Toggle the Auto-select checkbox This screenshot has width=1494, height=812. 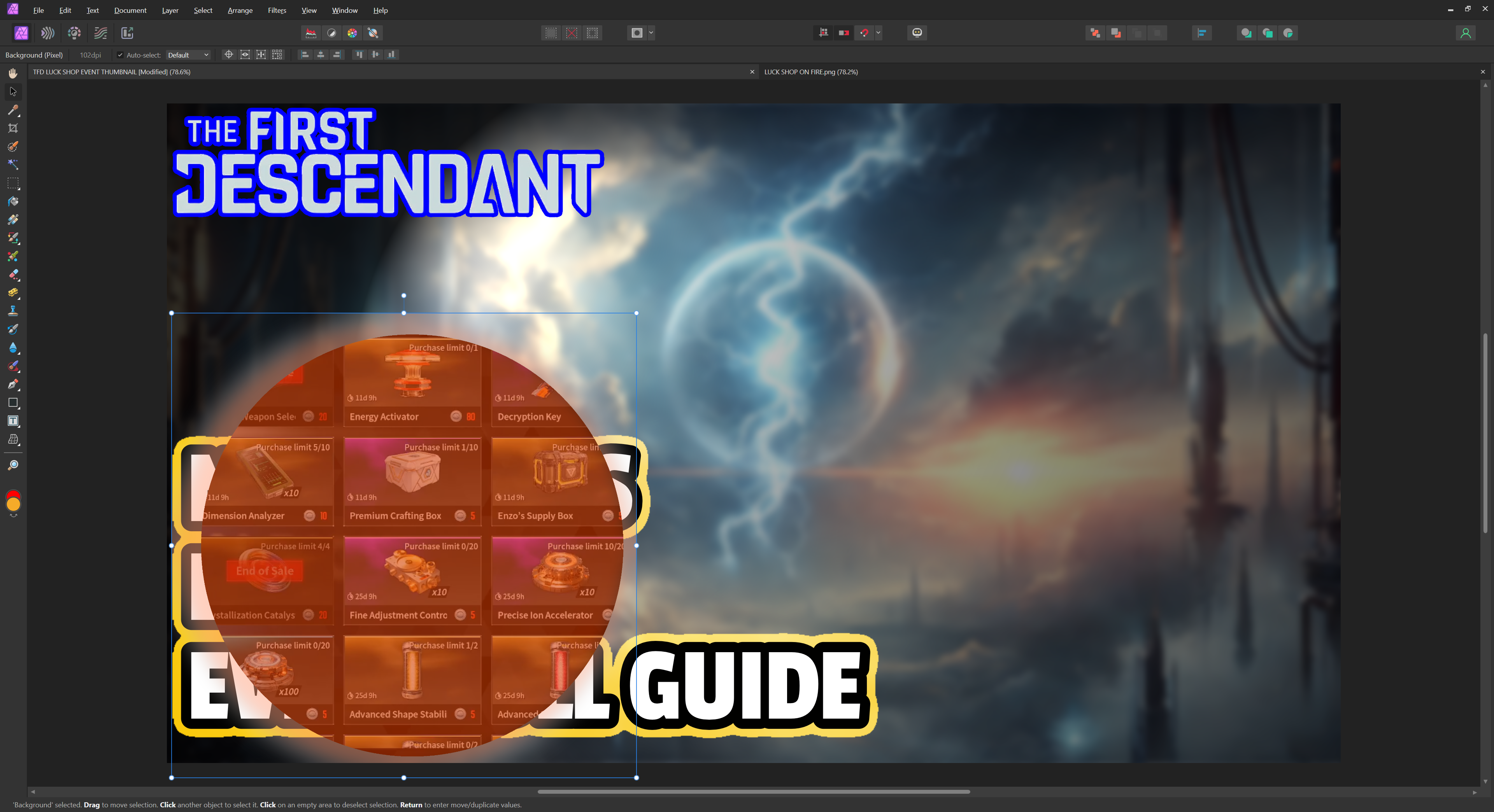point(120,55)
